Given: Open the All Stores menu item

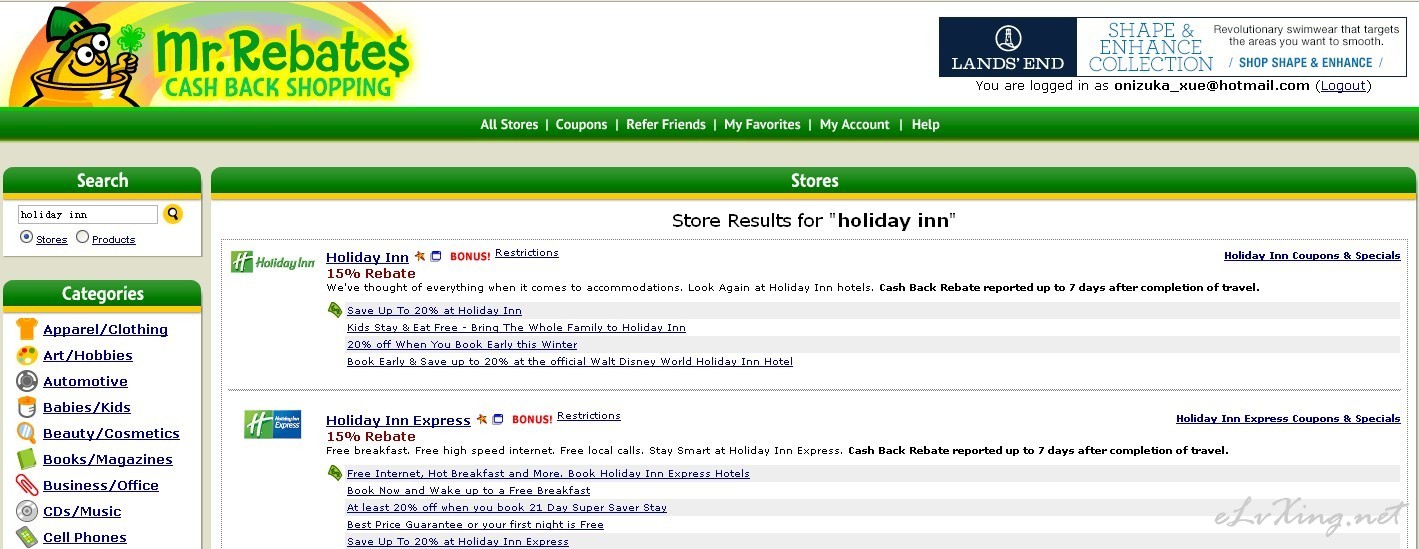Looking at the screenshot, I should [509, 125].
